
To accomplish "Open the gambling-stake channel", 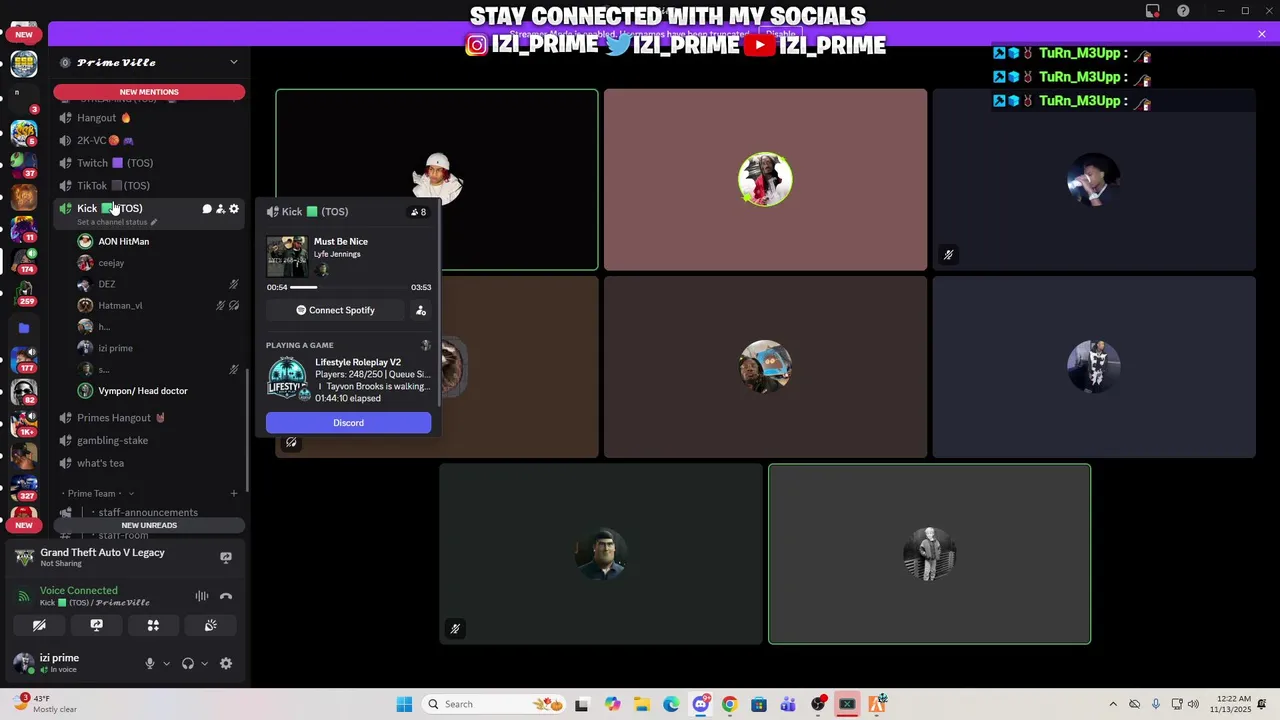I will [x=148, y=440].
